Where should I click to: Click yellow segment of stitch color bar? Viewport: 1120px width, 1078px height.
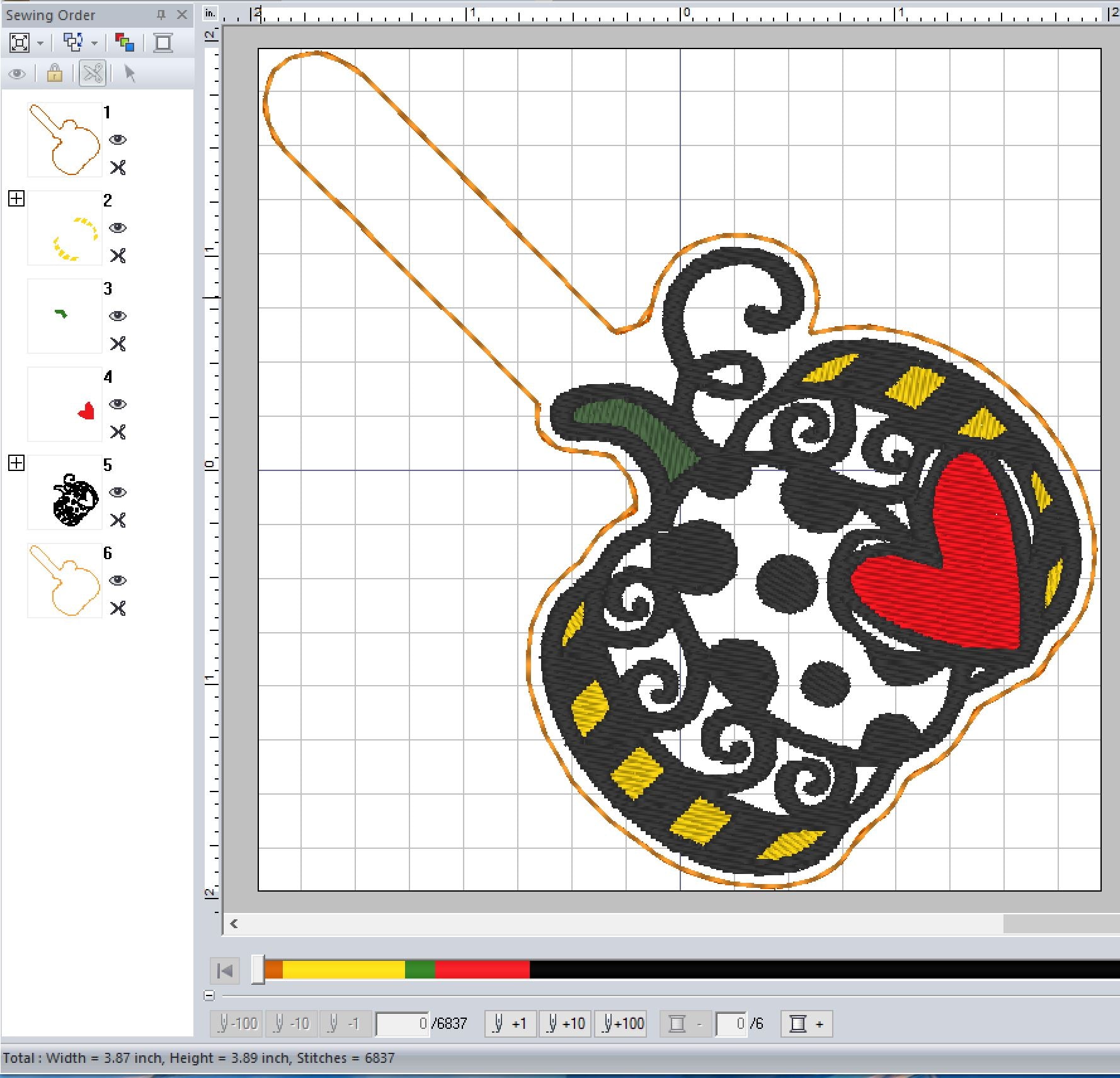[x=343, y=970]
